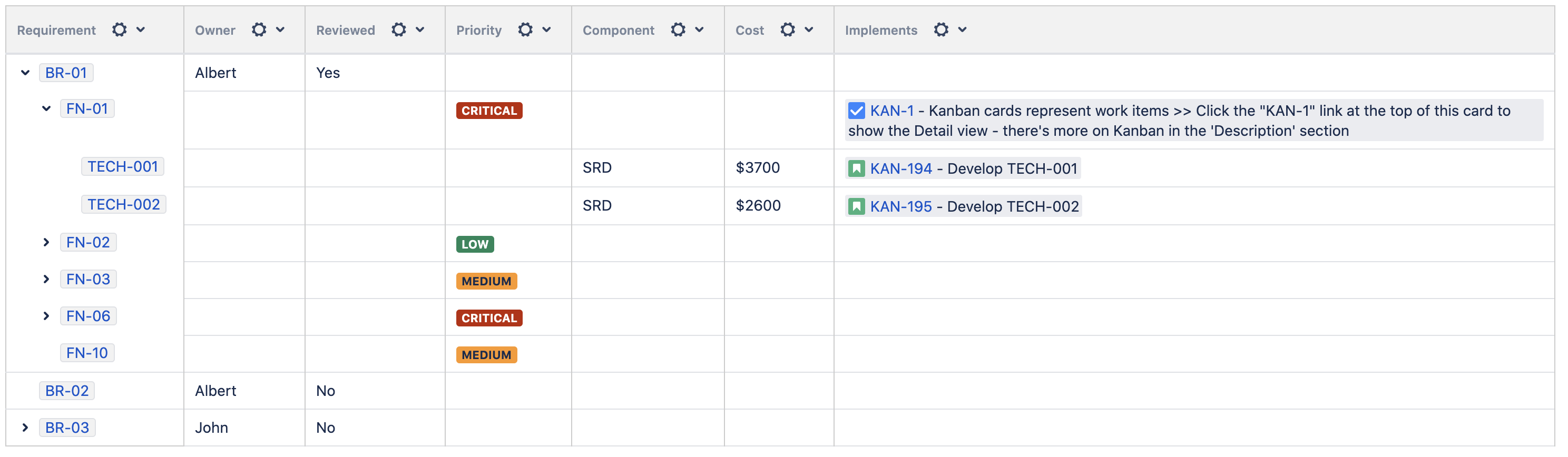
Task: Click the LOW priority badge for FN-02
Action: pos(475,245)
